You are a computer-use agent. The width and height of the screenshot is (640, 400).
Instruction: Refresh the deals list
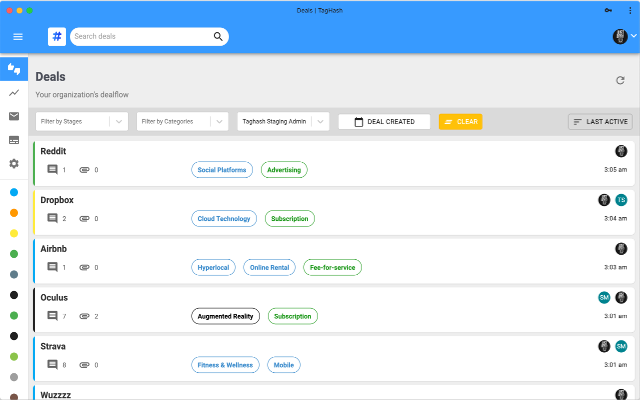tap(620, 80)
